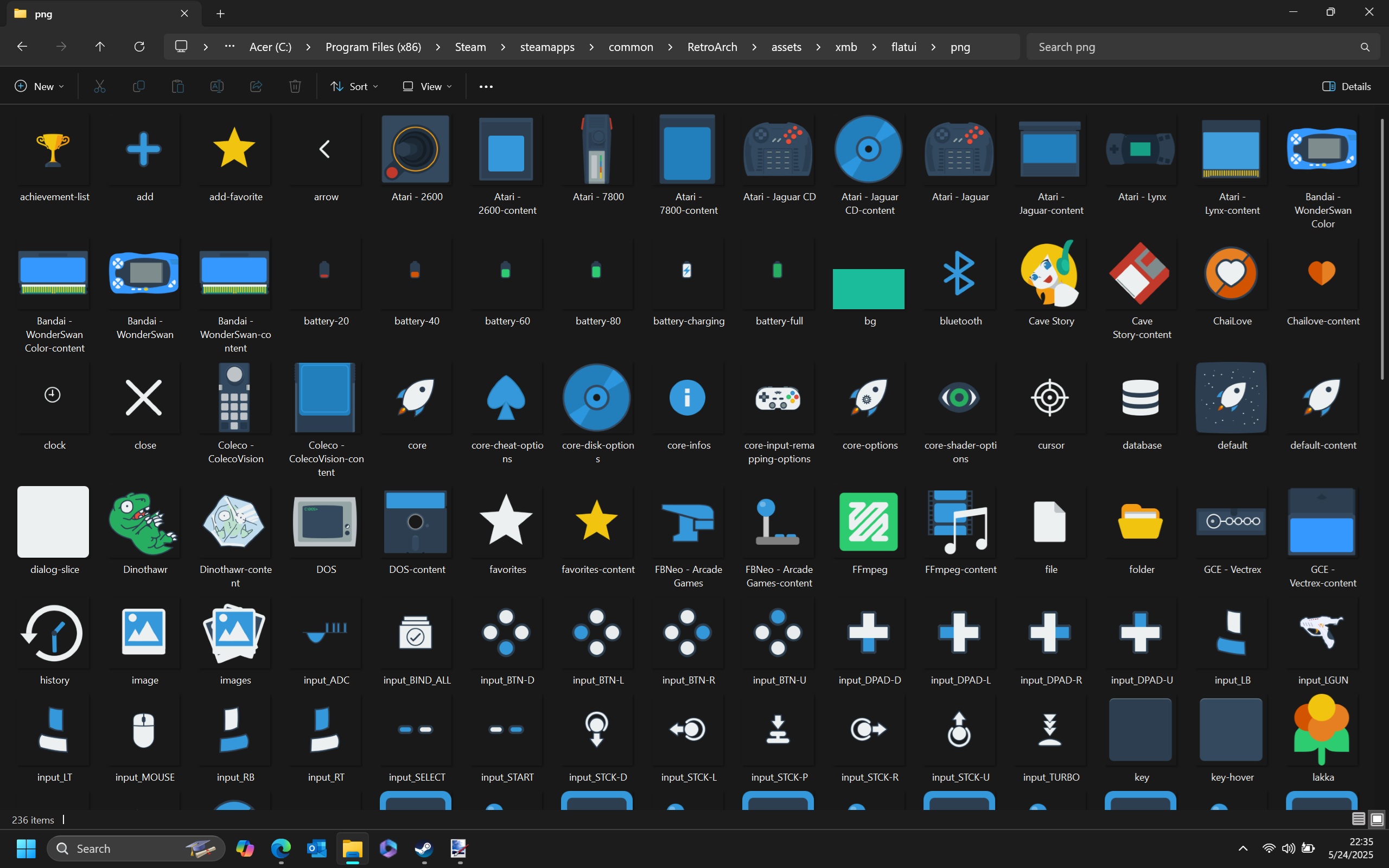Open the Sort dropdown menu

pos(354,86)
